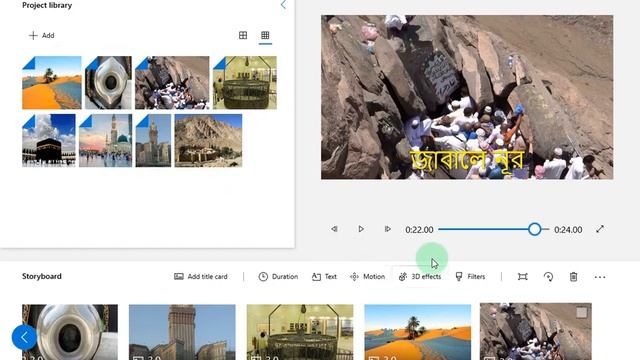Open the storyboard more options menu
The height and width of the screenshot is (360, 640).
600,277
